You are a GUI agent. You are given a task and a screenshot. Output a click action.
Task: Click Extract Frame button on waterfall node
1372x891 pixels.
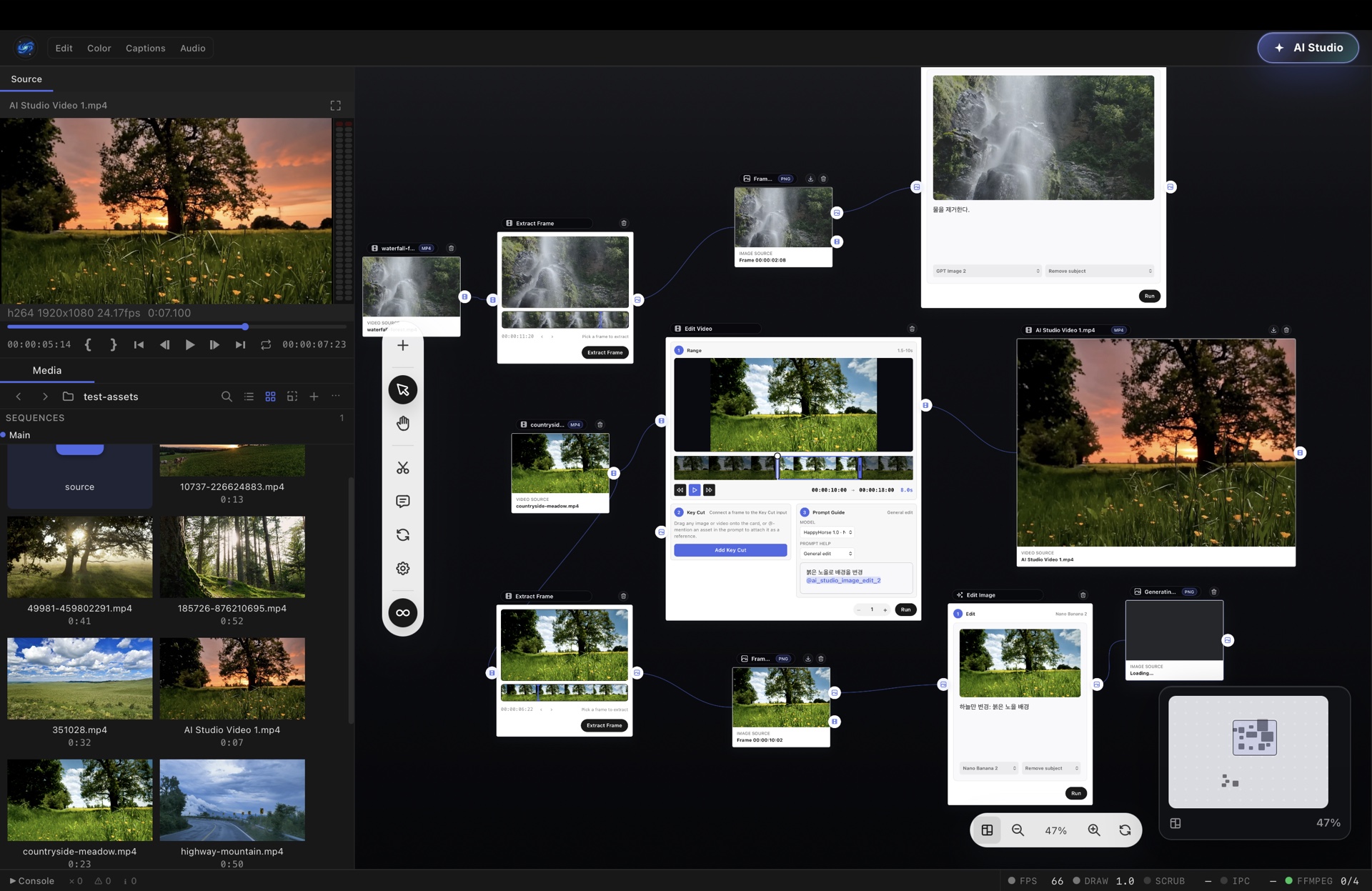[605, 352]
